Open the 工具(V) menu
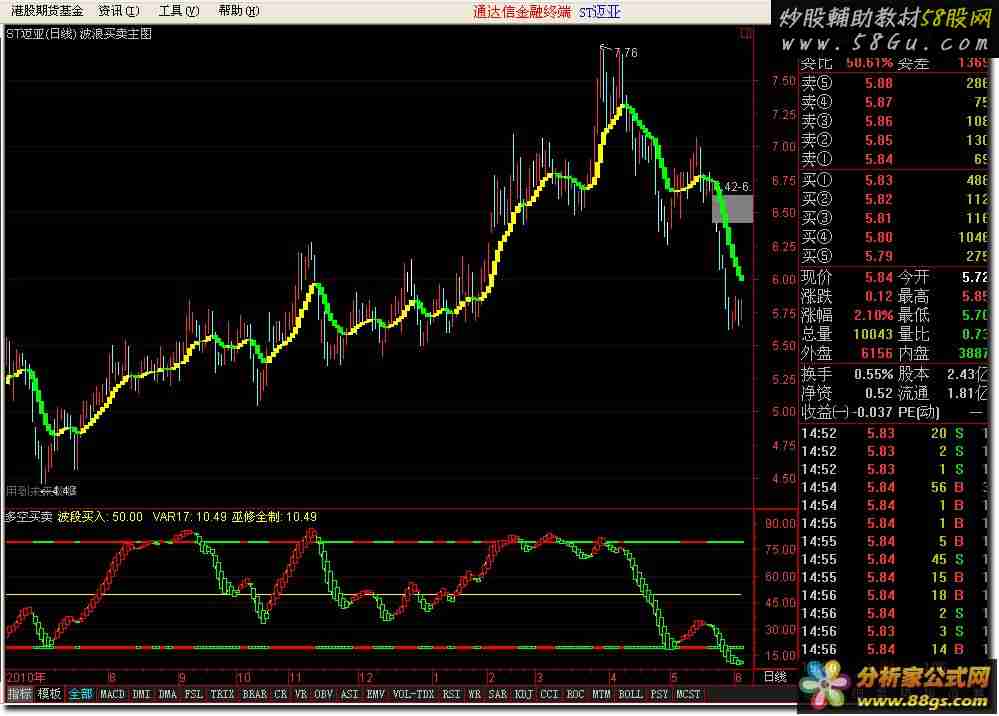Screen dimensions: 999x716 pos(179,10)
